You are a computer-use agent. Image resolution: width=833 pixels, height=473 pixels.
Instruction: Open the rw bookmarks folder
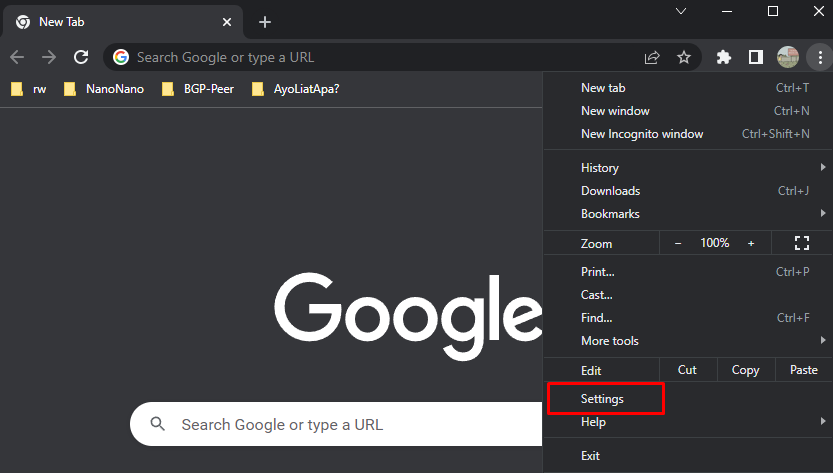(29, 89)
